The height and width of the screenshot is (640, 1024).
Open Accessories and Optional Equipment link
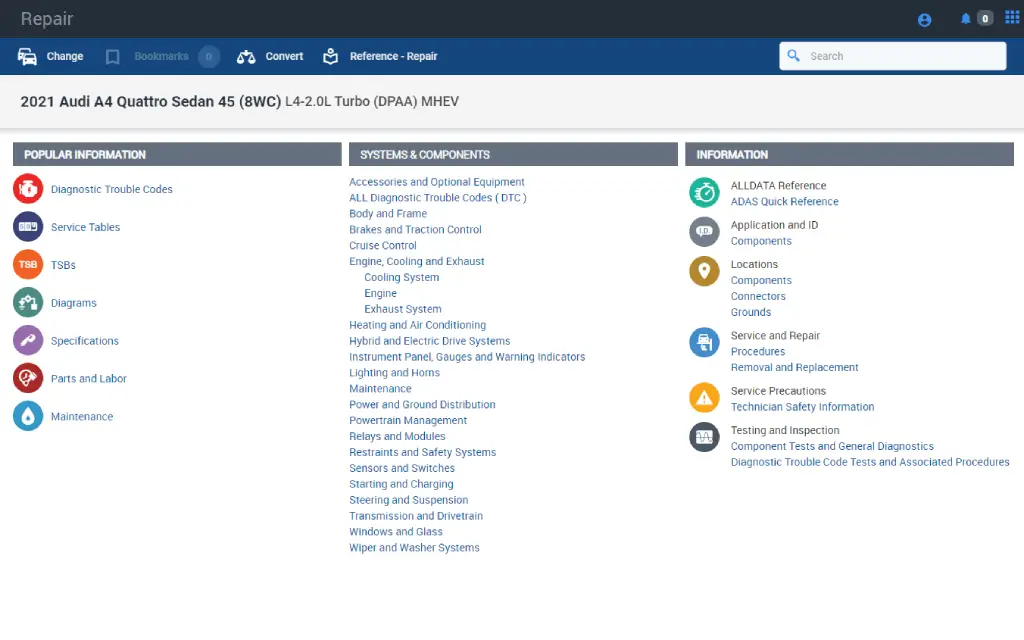click(x=436, y=182)
